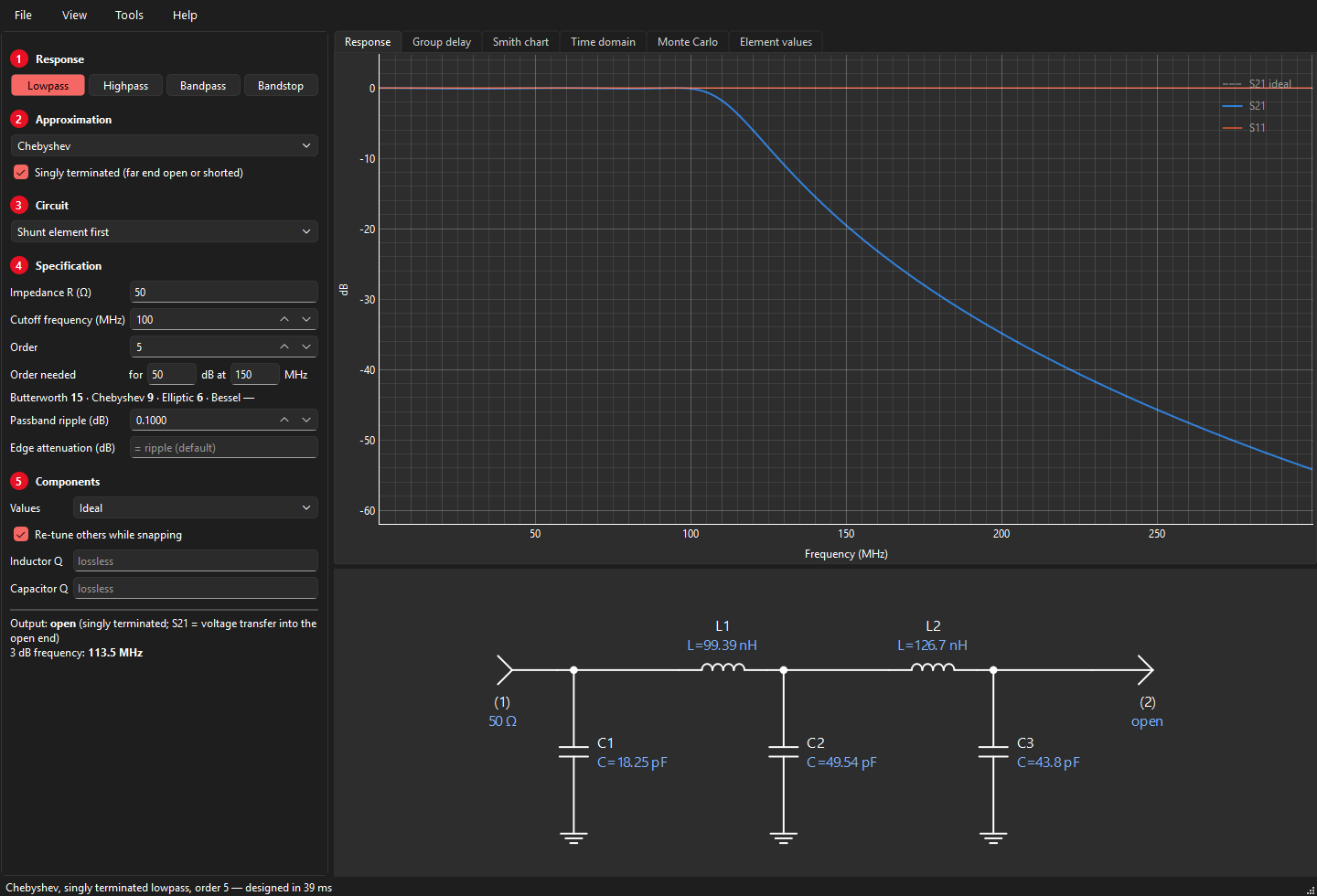The width and height of the screenshot is (1317, 896).
Task: Focus the Edge attenuation (dB) field
Action: (x=223, y=447)
